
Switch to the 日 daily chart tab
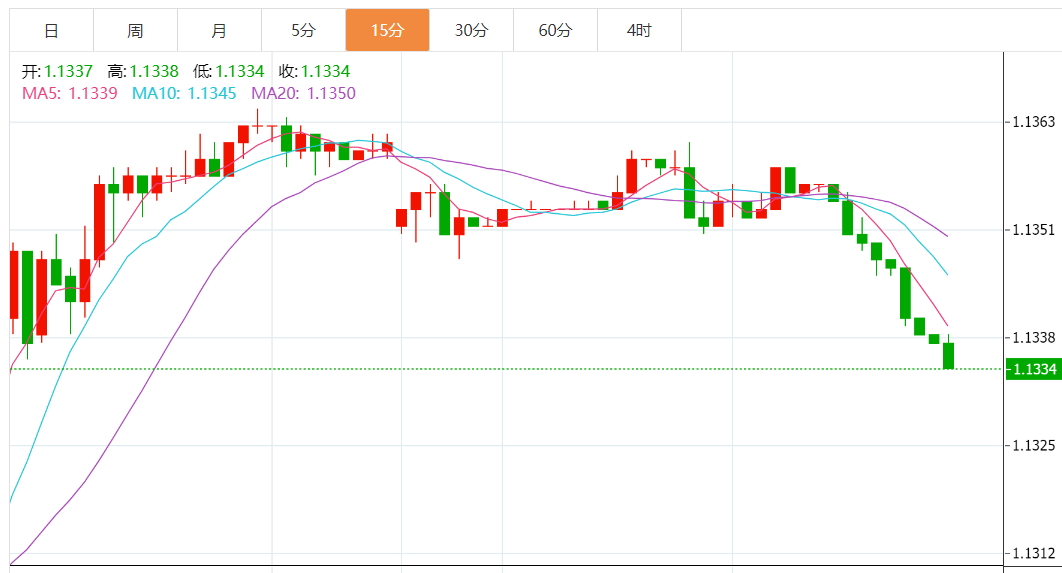tap(51, 31)
